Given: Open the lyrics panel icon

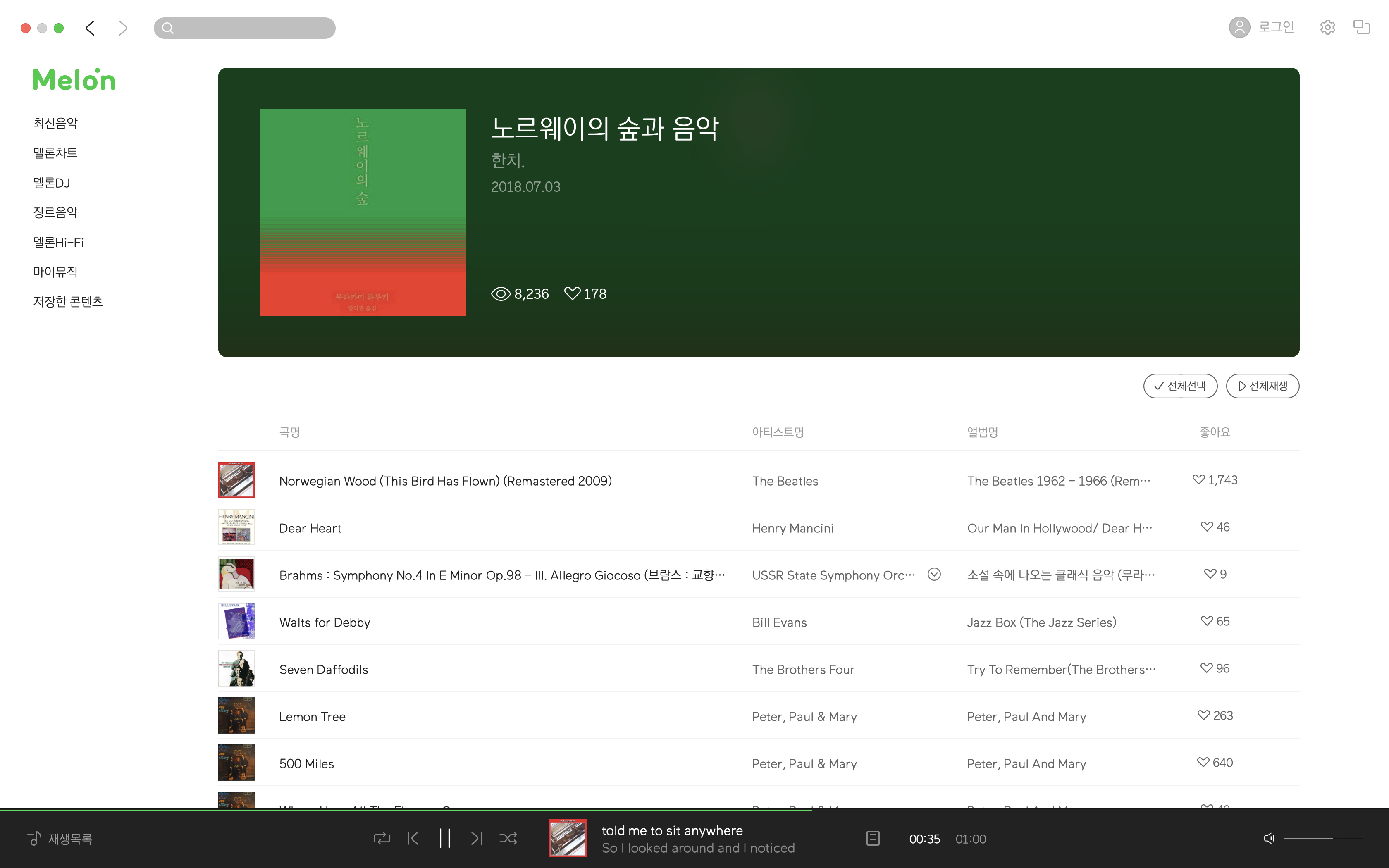Looking at the screenshot, I should pyautogui.click(x=872, y=838).
